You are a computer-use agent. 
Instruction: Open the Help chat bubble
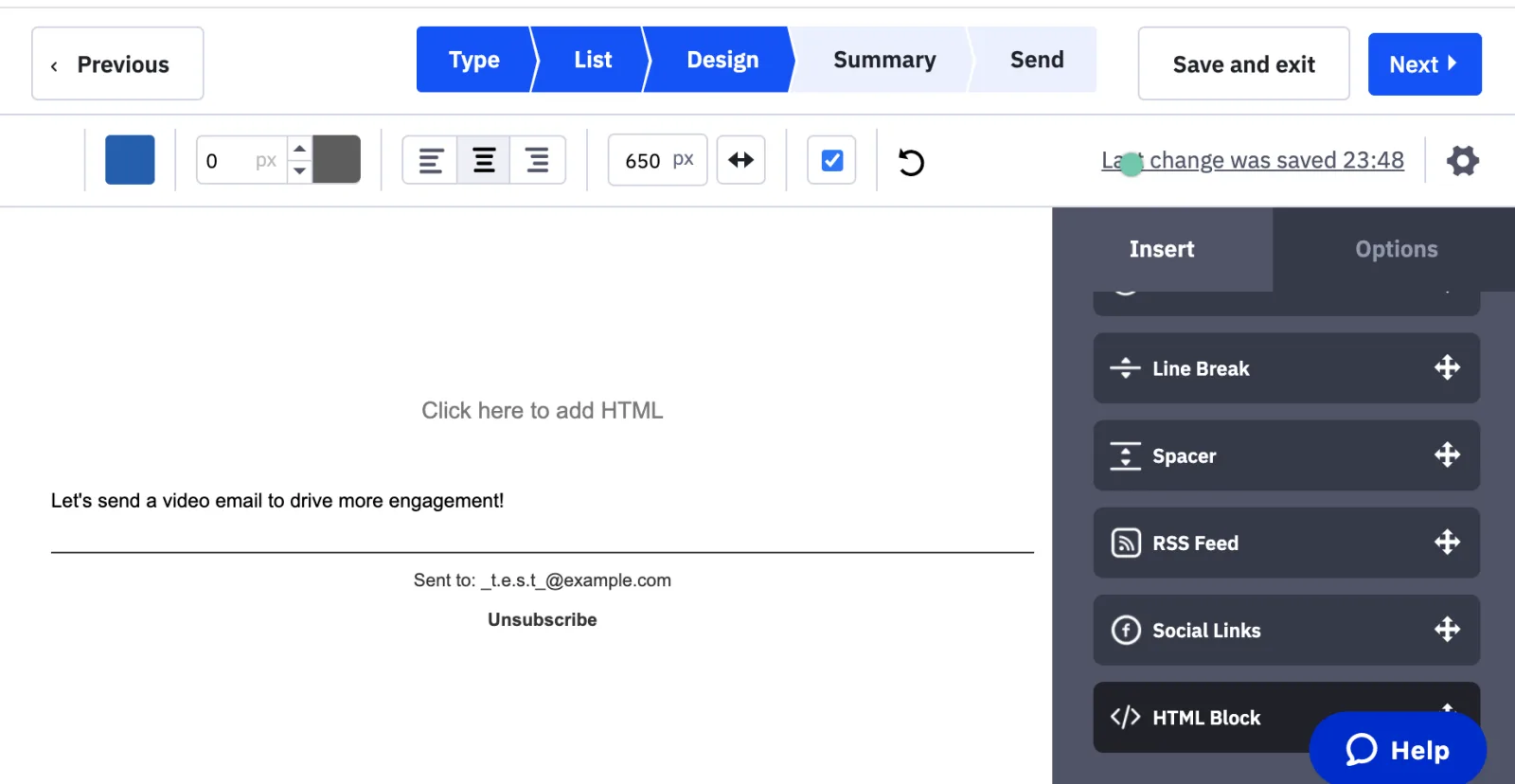click(1398, 749)
